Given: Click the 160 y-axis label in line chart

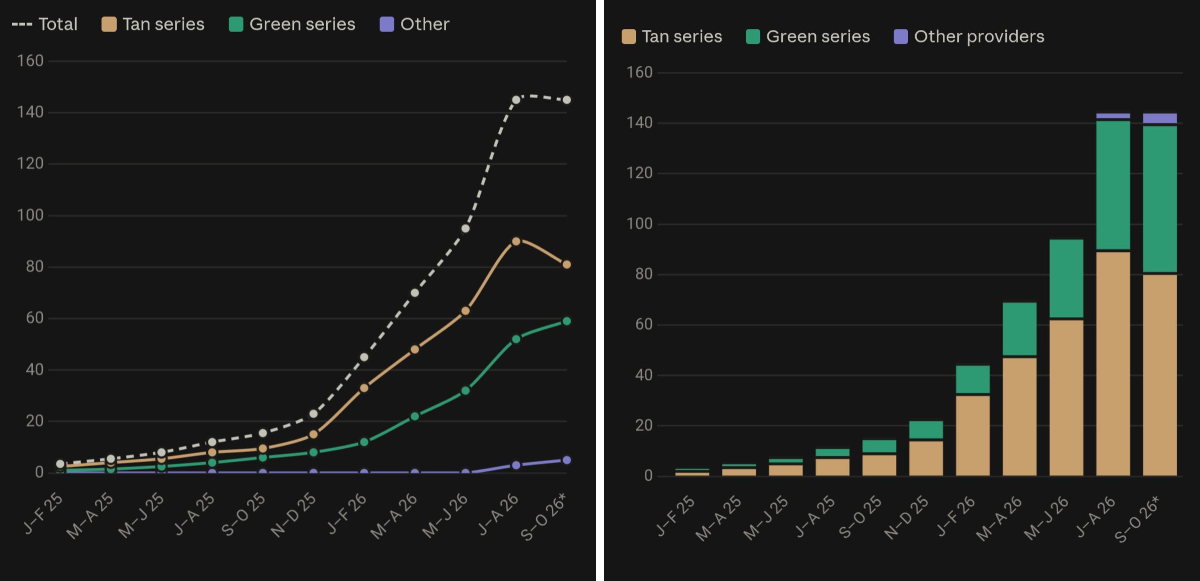Looking at the screenshot, I should [31, 61].
